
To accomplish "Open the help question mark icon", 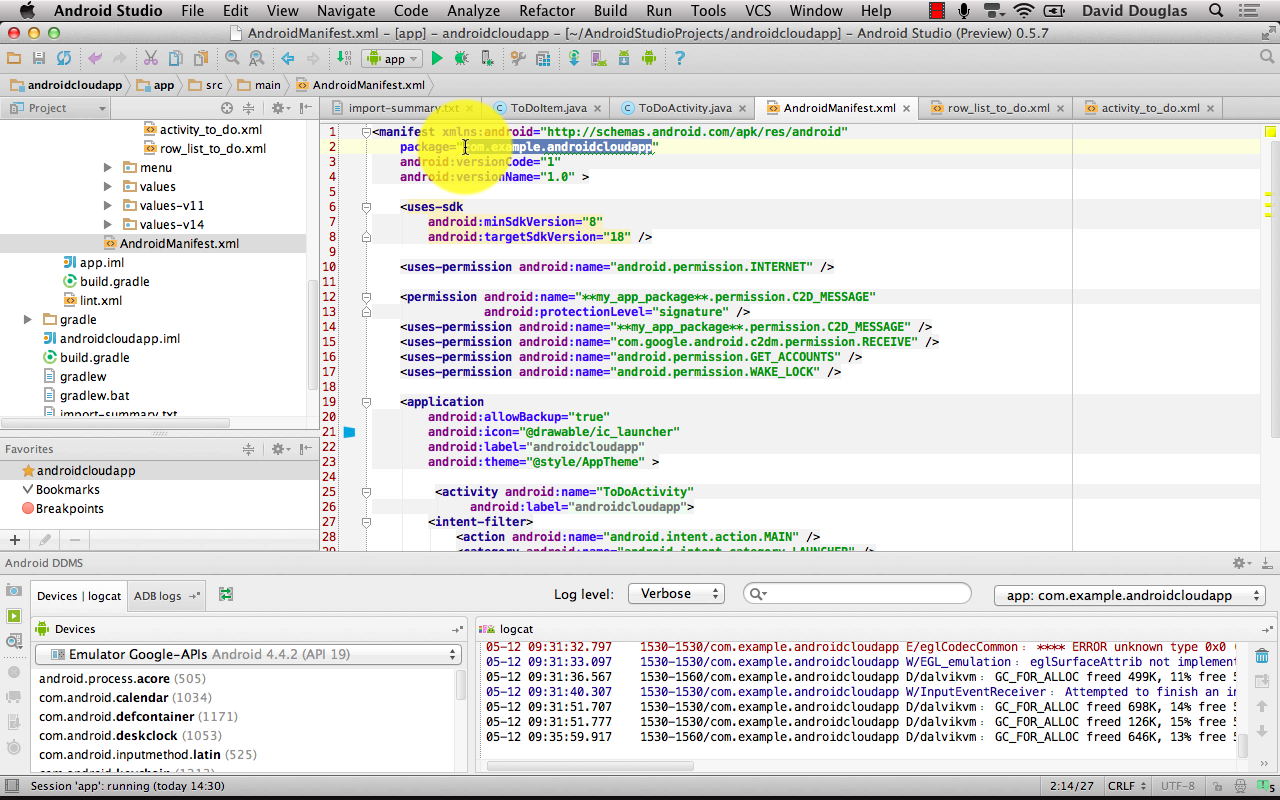I will point(680,59).
